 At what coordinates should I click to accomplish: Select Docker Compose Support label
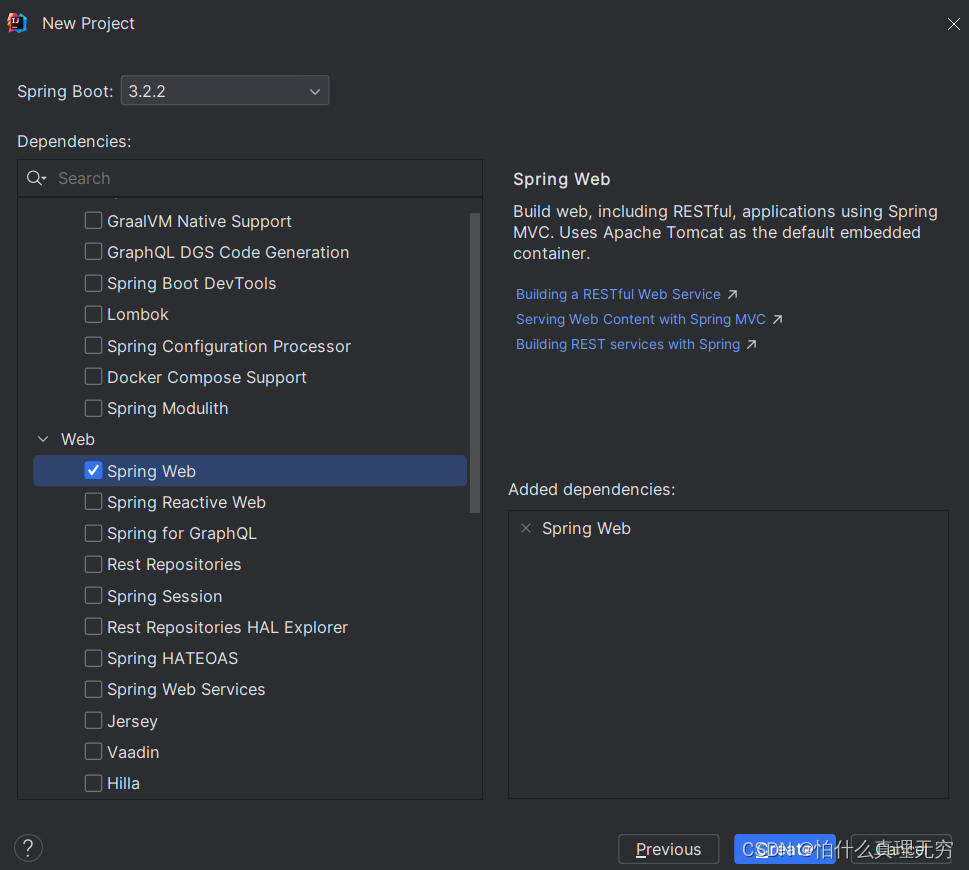(207, 378)
